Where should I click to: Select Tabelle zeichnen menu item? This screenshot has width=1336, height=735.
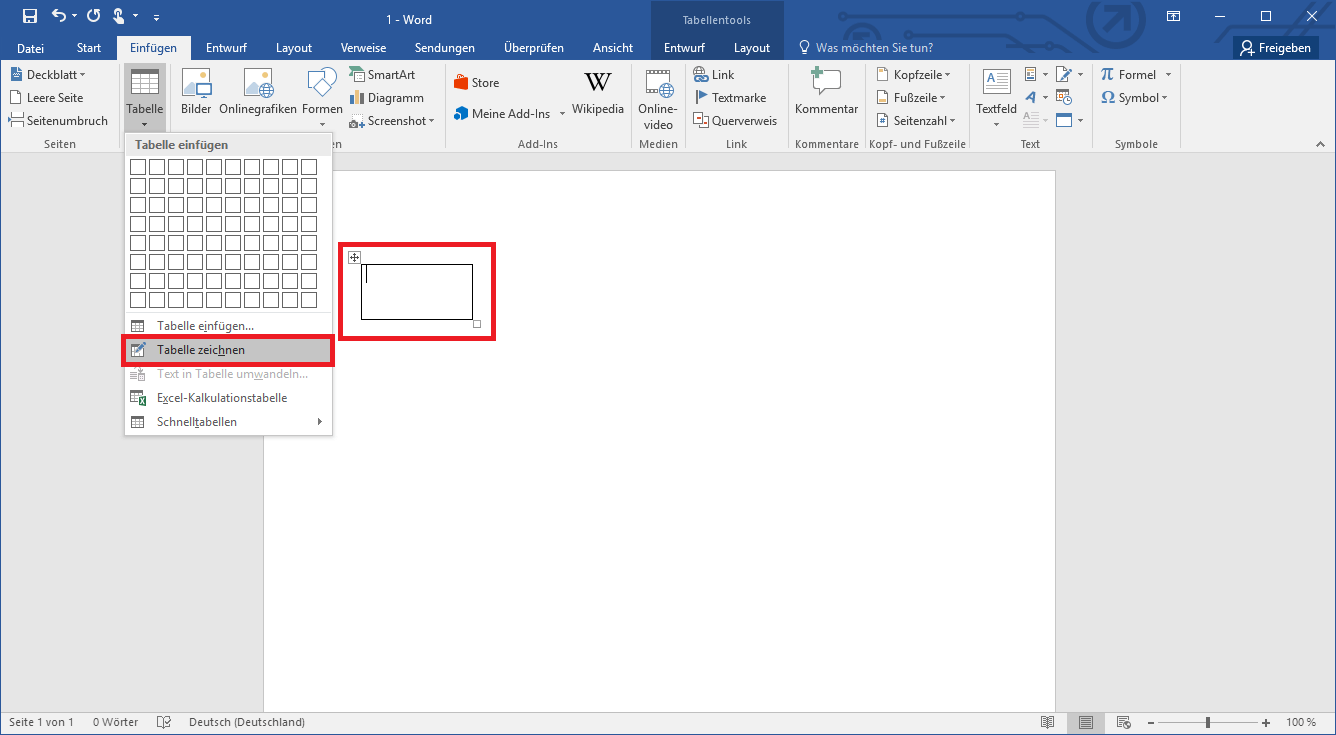(x=228, y=350)
